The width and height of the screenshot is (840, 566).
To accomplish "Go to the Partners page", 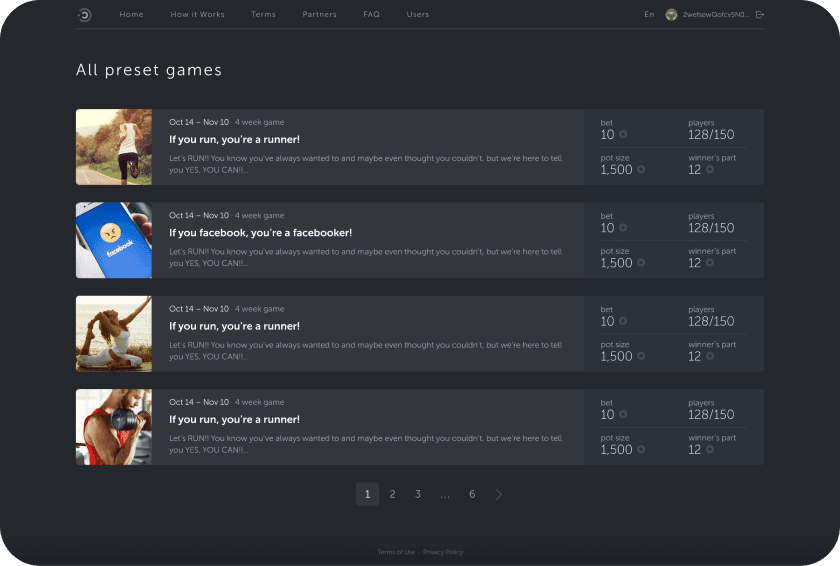I will [x=319, y=14].
